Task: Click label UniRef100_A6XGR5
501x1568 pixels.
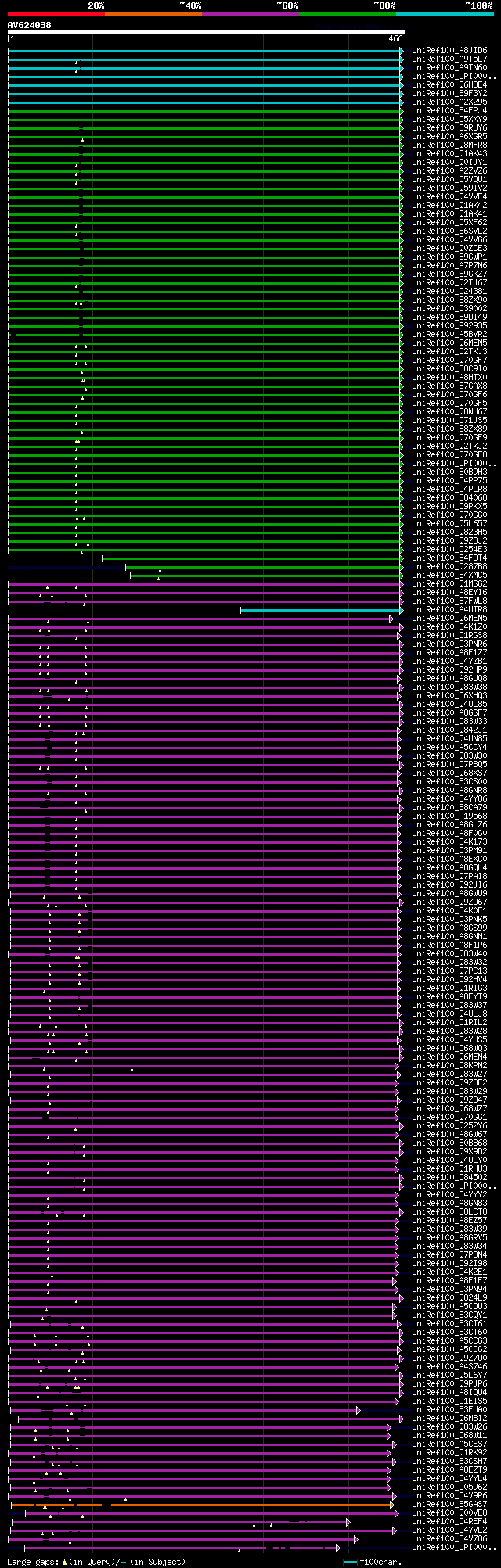Action: [449, 136]
